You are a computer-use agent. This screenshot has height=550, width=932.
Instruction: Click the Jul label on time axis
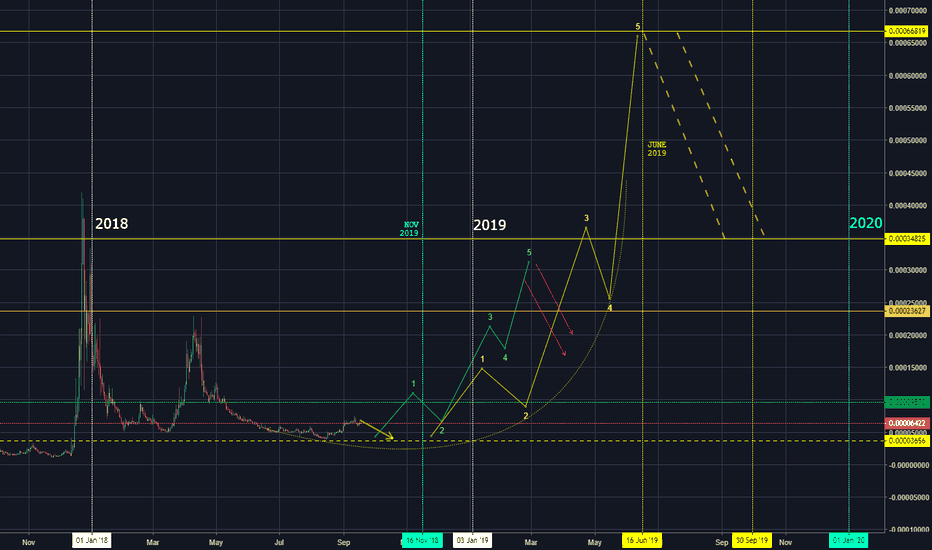[x=279, y=542]
